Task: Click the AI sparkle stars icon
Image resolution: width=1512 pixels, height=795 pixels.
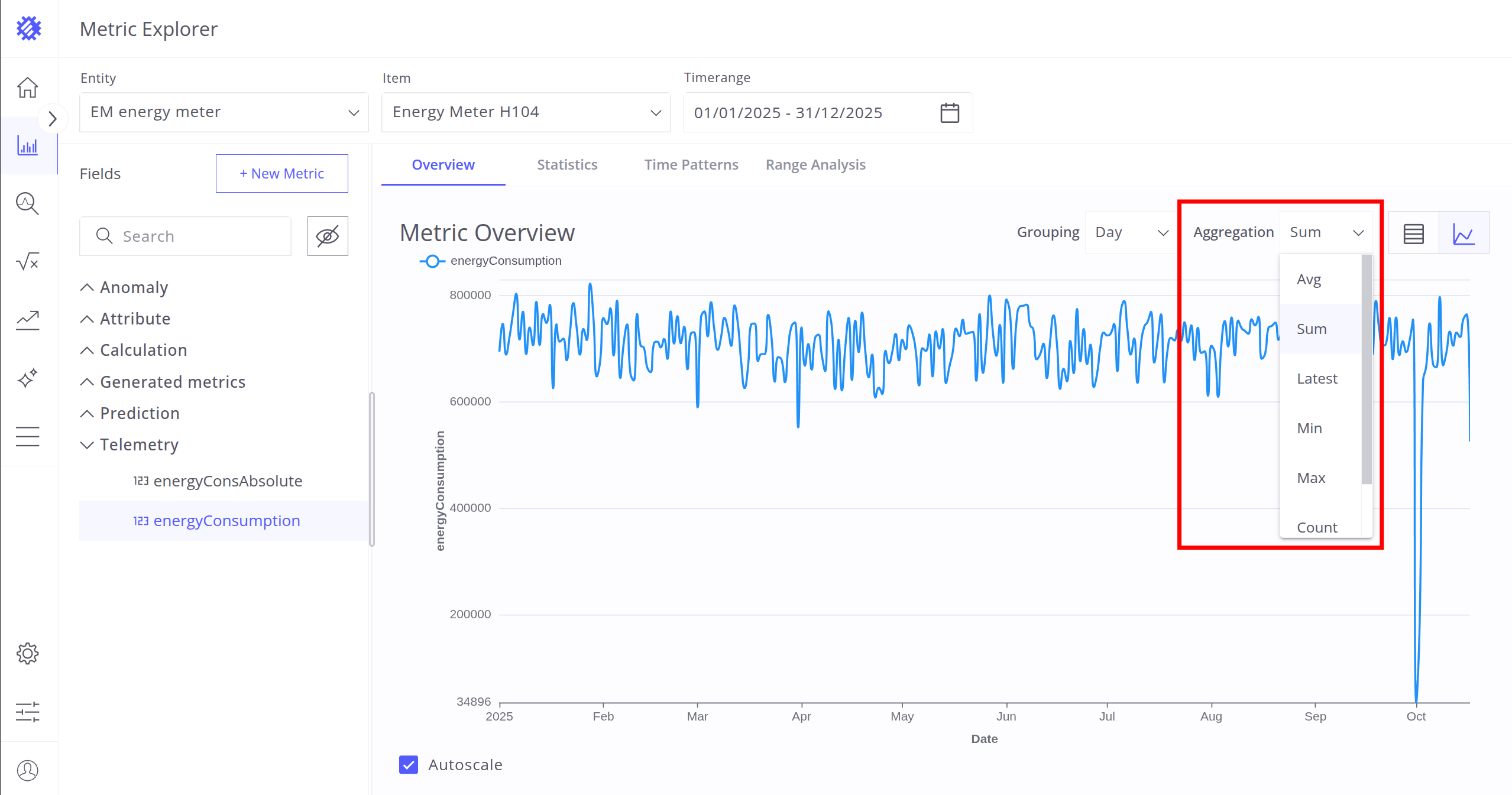Action: [27, 378]
